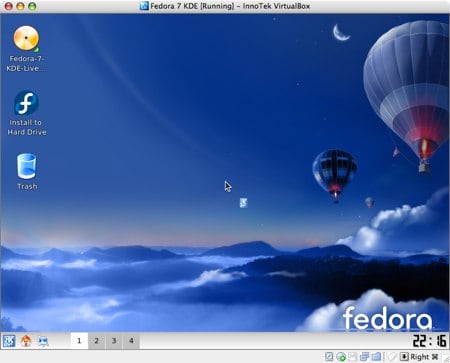Open the KDE K menu launcher

(x=9, y=341)
